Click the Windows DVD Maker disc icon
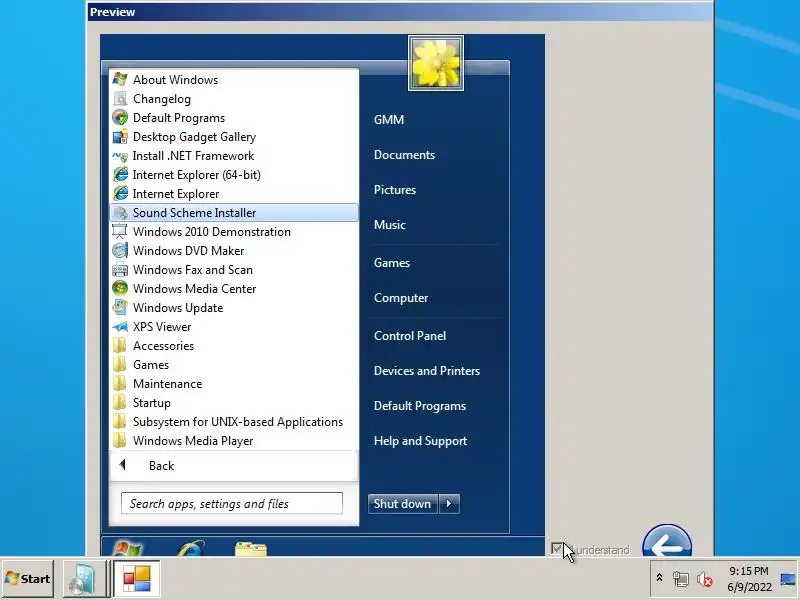 pyautogui.click(x=120, y=251)
